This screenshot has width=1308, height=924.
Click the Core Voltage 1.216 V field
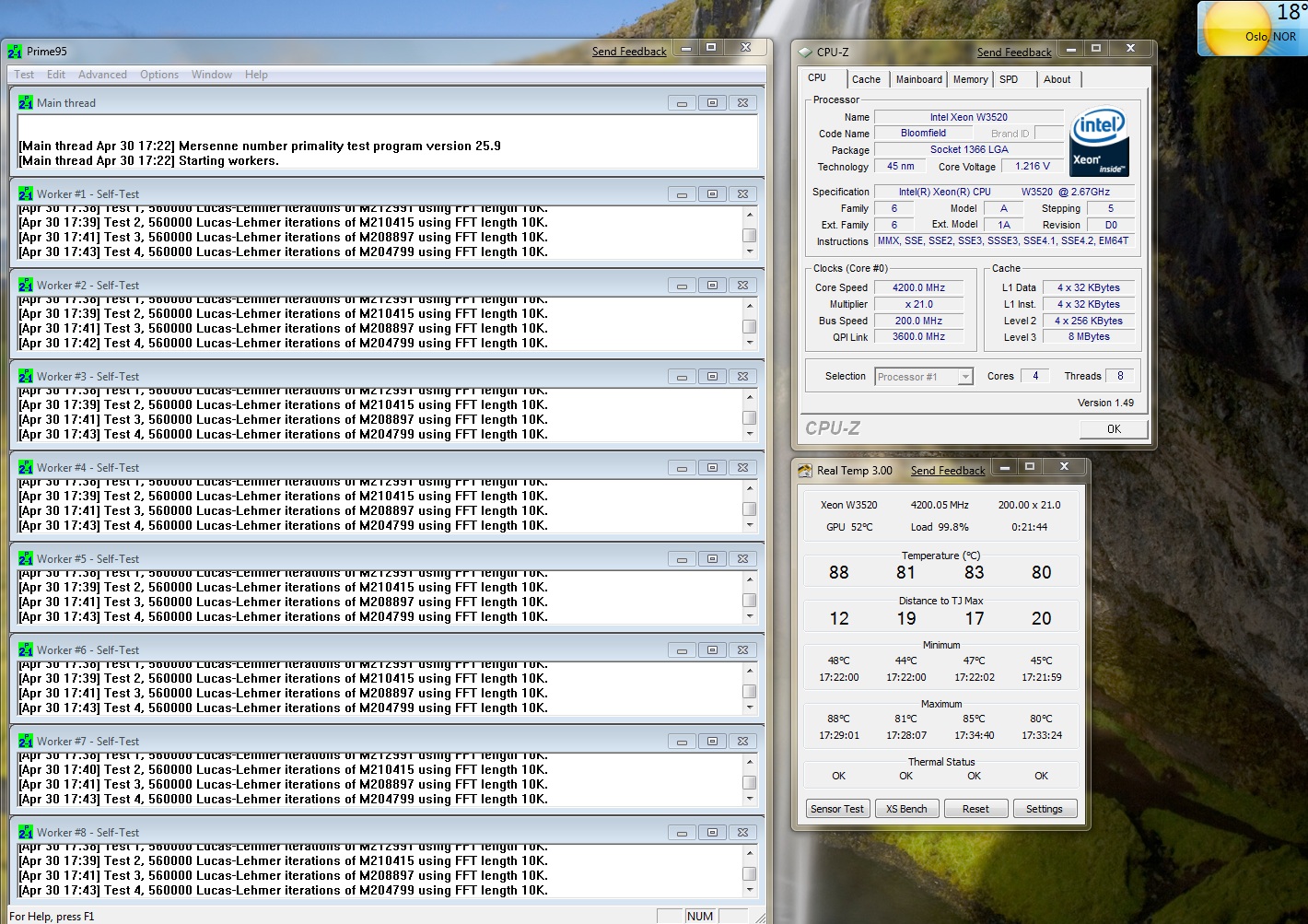pos(1032,167)
